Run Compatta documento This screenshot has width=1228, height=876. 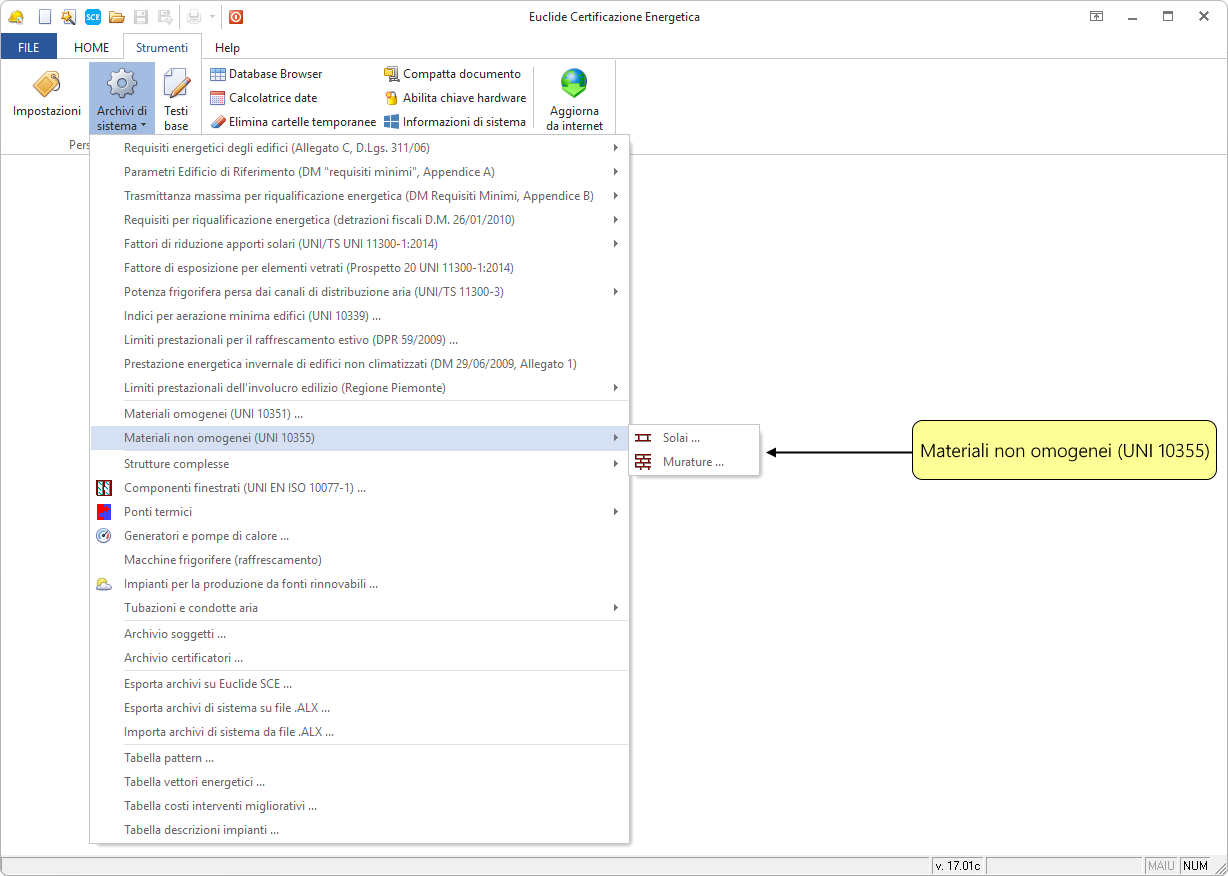pos(452,74)
